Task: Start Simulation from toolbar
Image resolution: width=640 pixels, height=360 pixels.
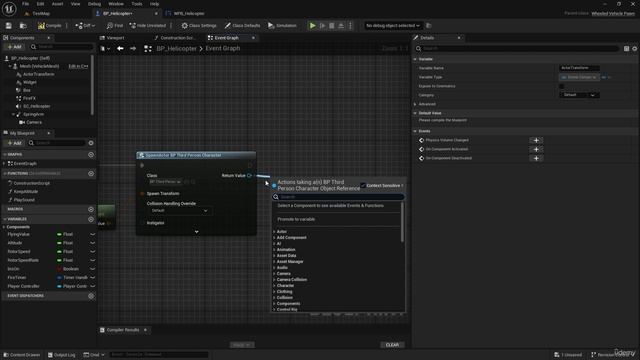Action: pyautogui.click(x=282, y=26)
